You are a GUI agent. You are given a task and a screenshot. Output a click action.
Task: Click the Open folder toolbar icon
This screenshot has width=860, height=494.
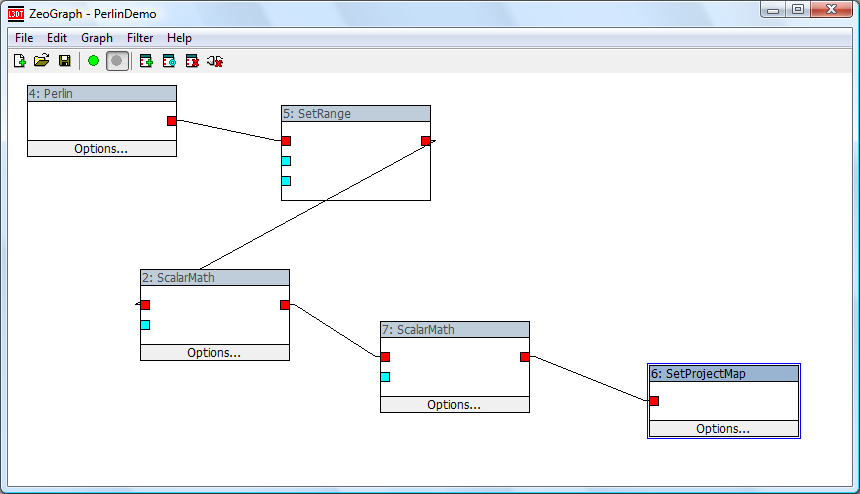point(41,61)
